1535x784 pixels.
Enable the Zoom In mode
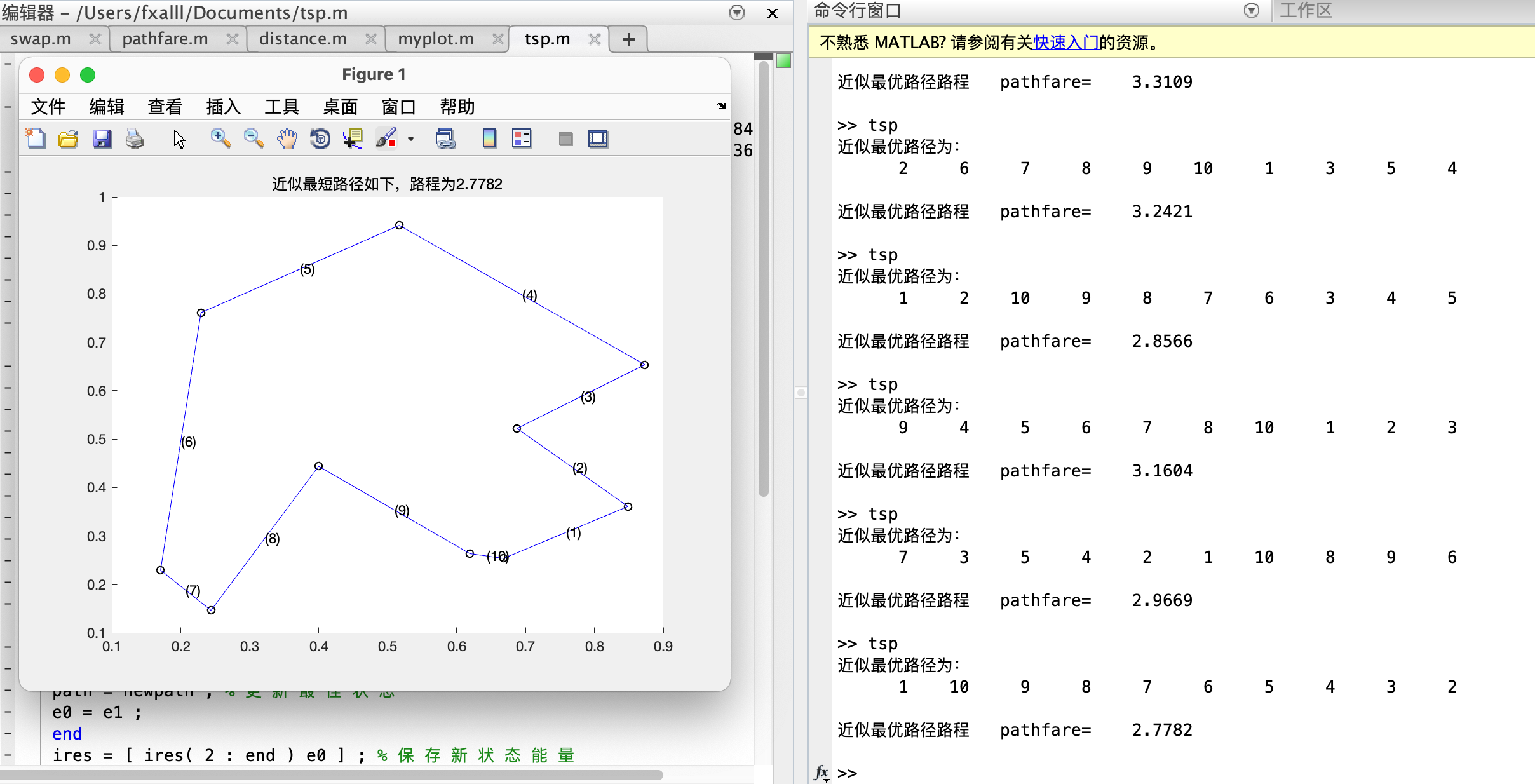point(220,138)
